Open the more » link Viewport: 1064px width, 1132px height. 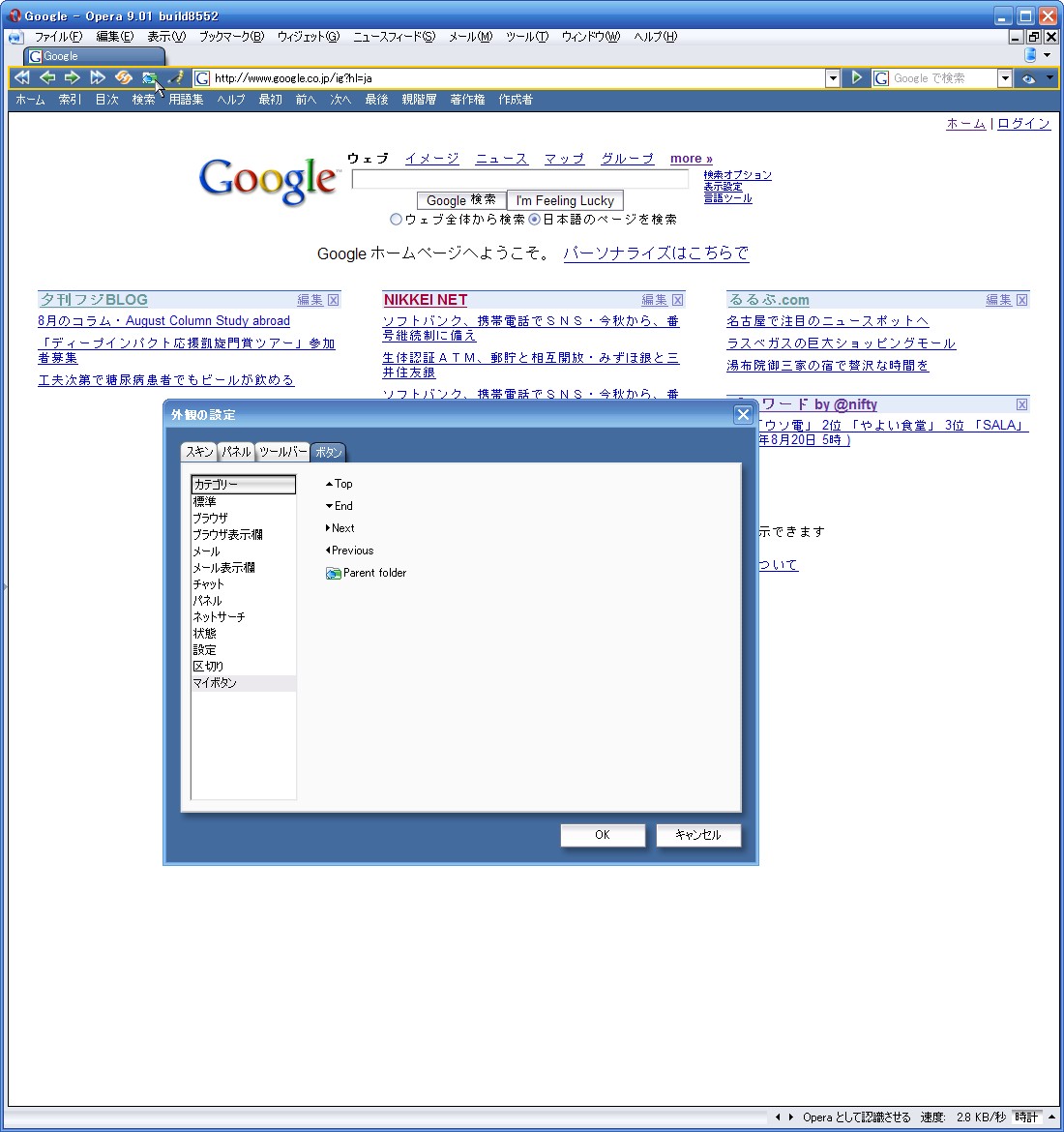(691, 158)
